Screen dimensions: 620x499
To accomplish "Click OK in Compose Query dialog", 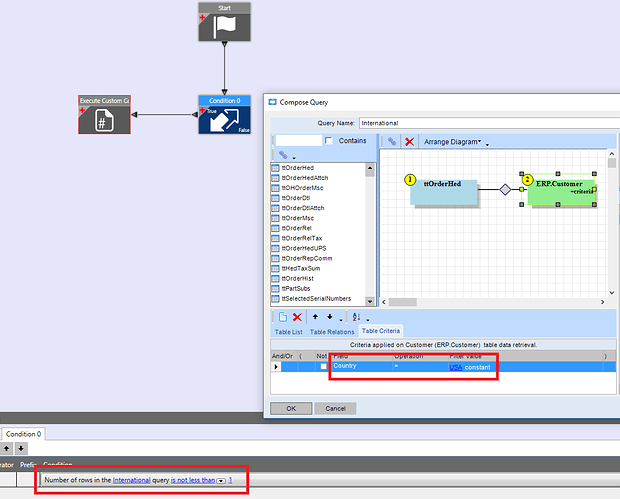I will coord(291,408).
